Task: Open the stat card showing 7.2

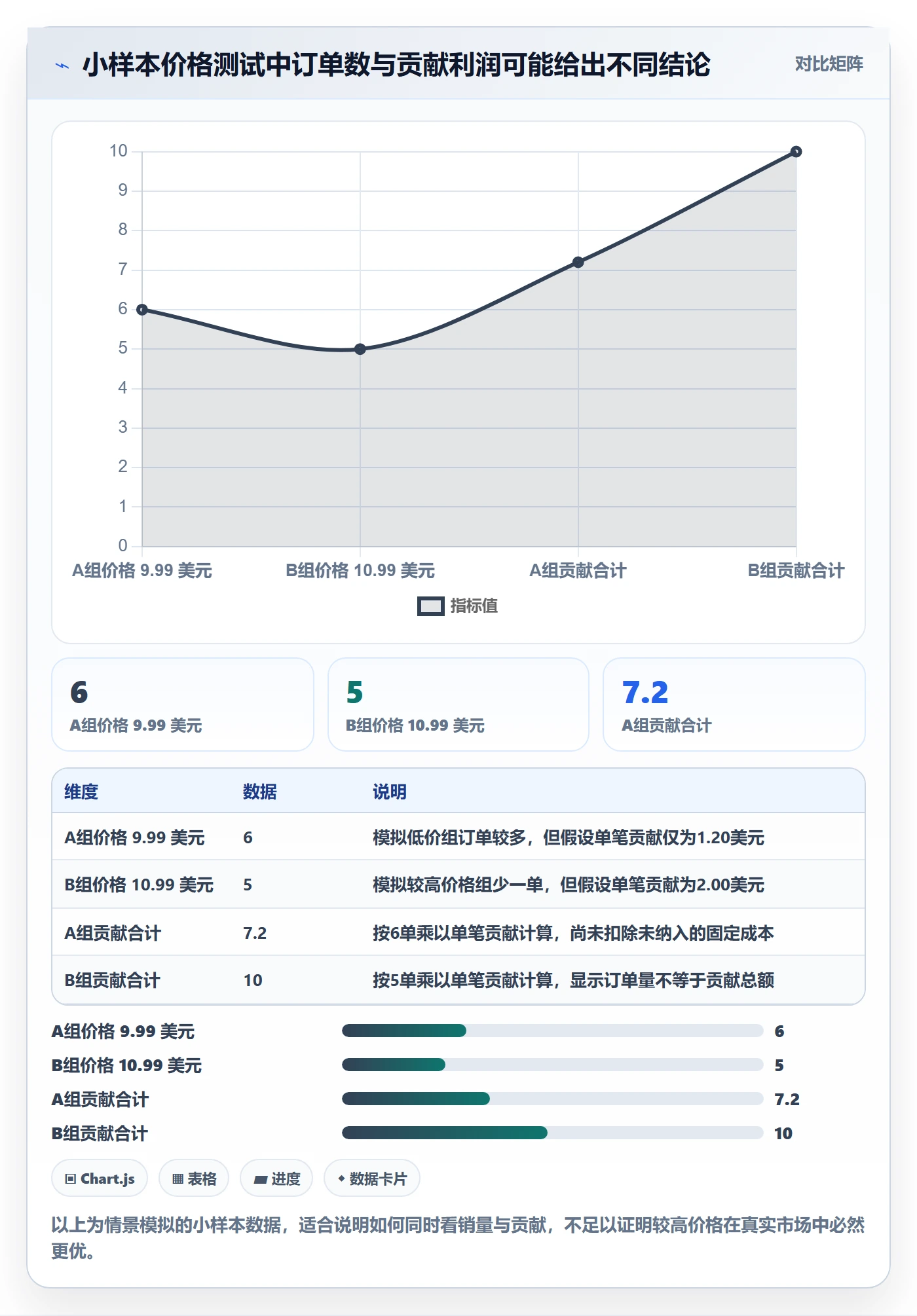Action: click(x=734, y=704)
